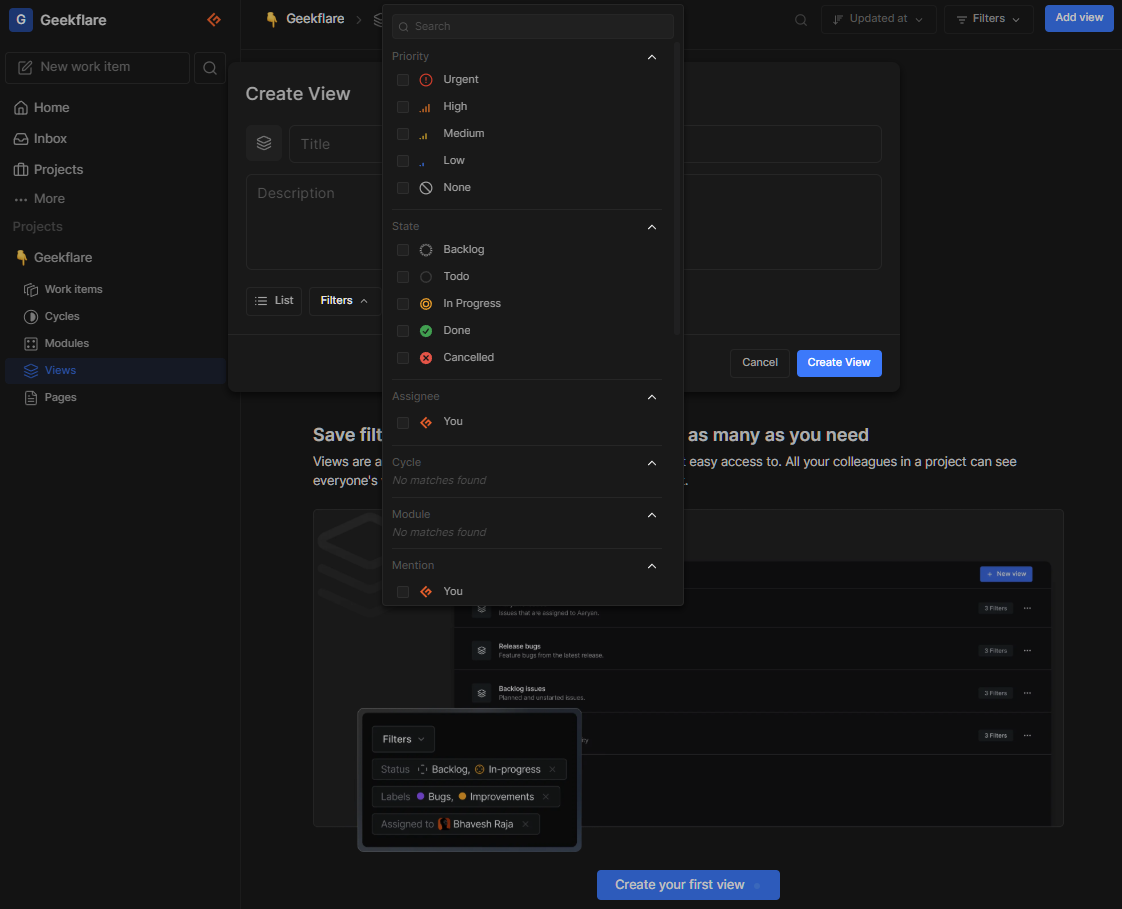This screenshot has width=1122, height=909.
Task: Click the Add view button
Action: [x=1079, y=18]
